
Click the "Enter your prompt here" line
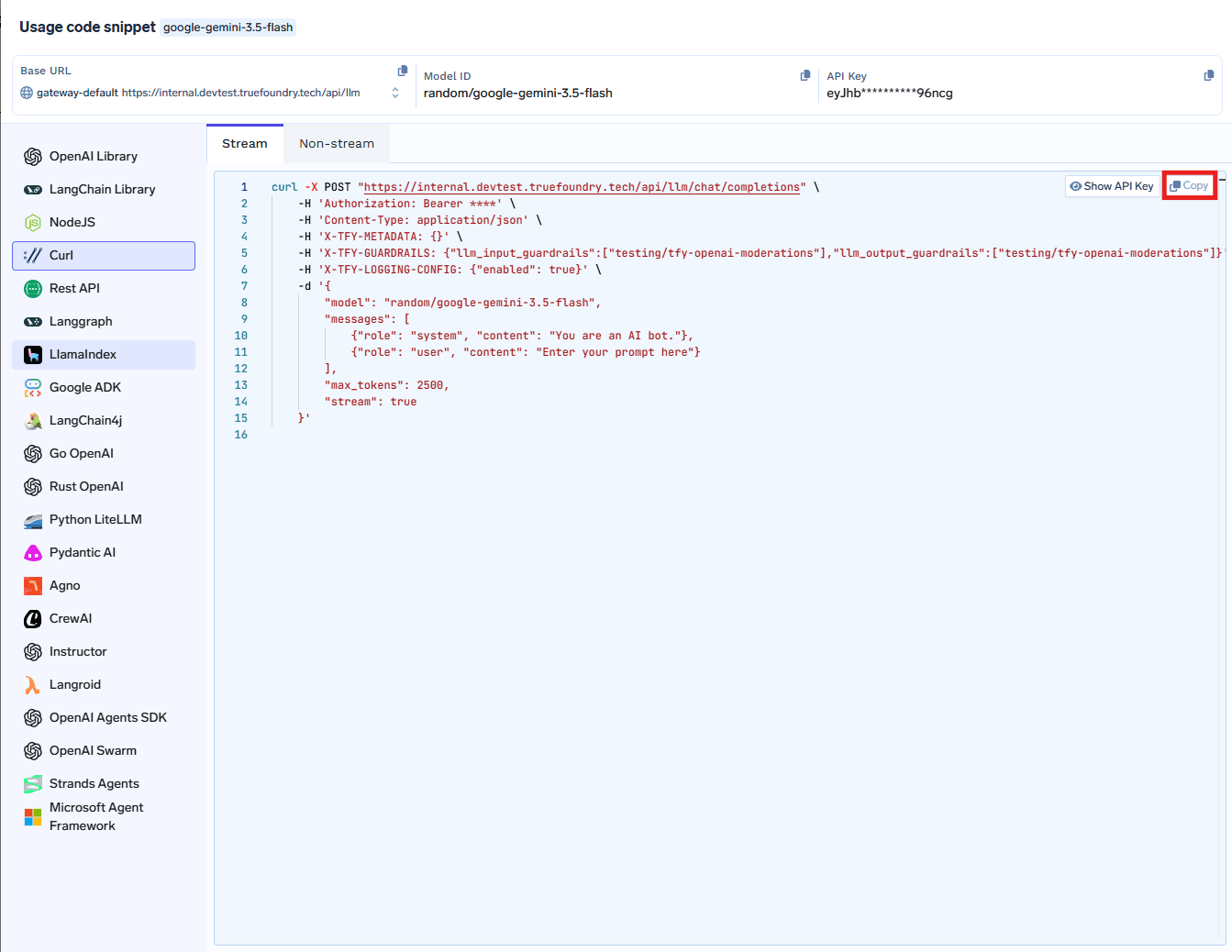coord(526,352)
